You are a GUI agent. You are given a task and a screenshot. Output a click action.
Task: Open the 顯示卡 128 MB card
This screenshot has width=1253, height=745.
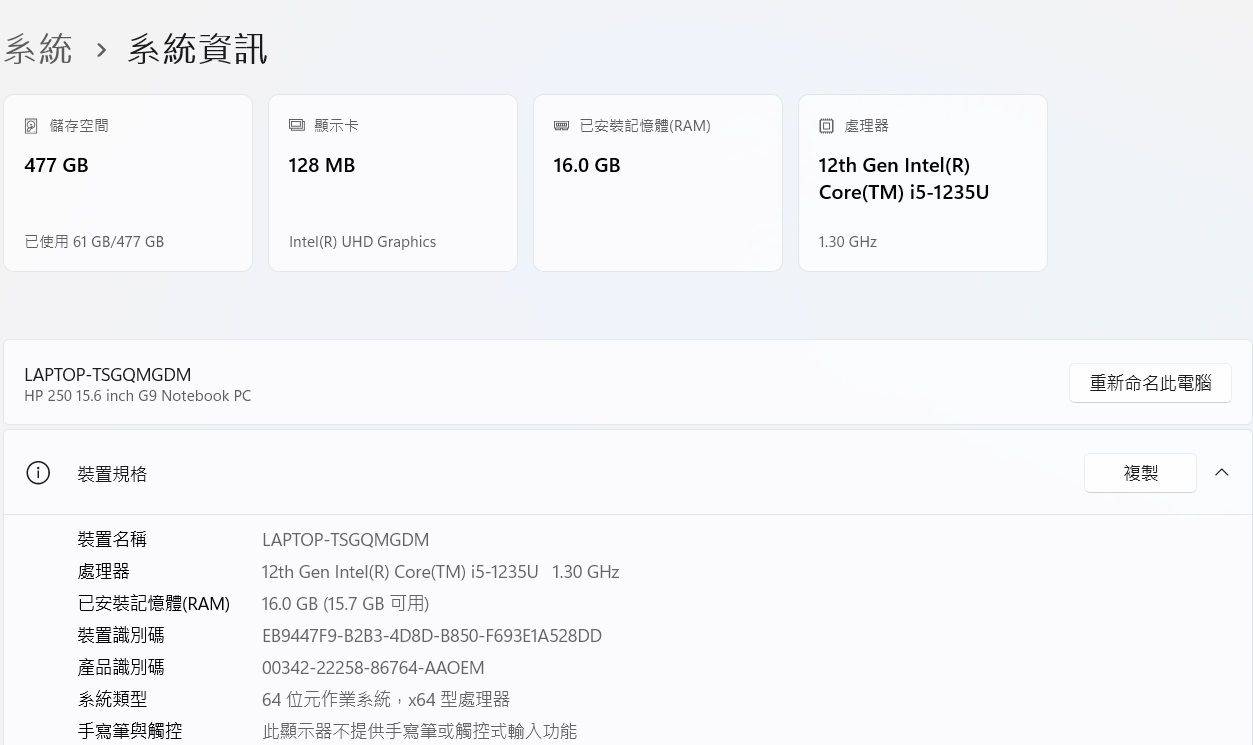point(392,183)
